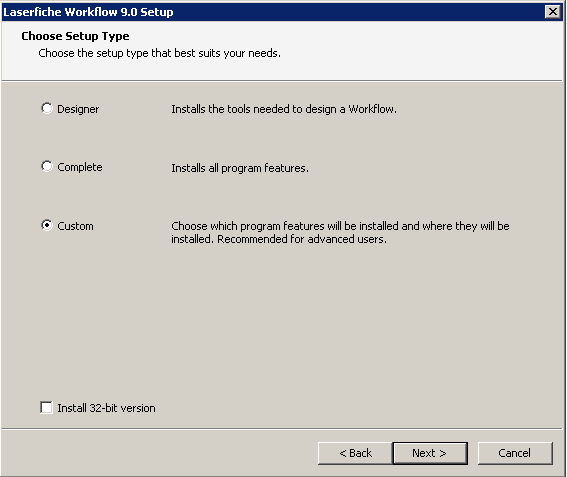
Task: Click the Designer option label
Action: tap(78, 109)
